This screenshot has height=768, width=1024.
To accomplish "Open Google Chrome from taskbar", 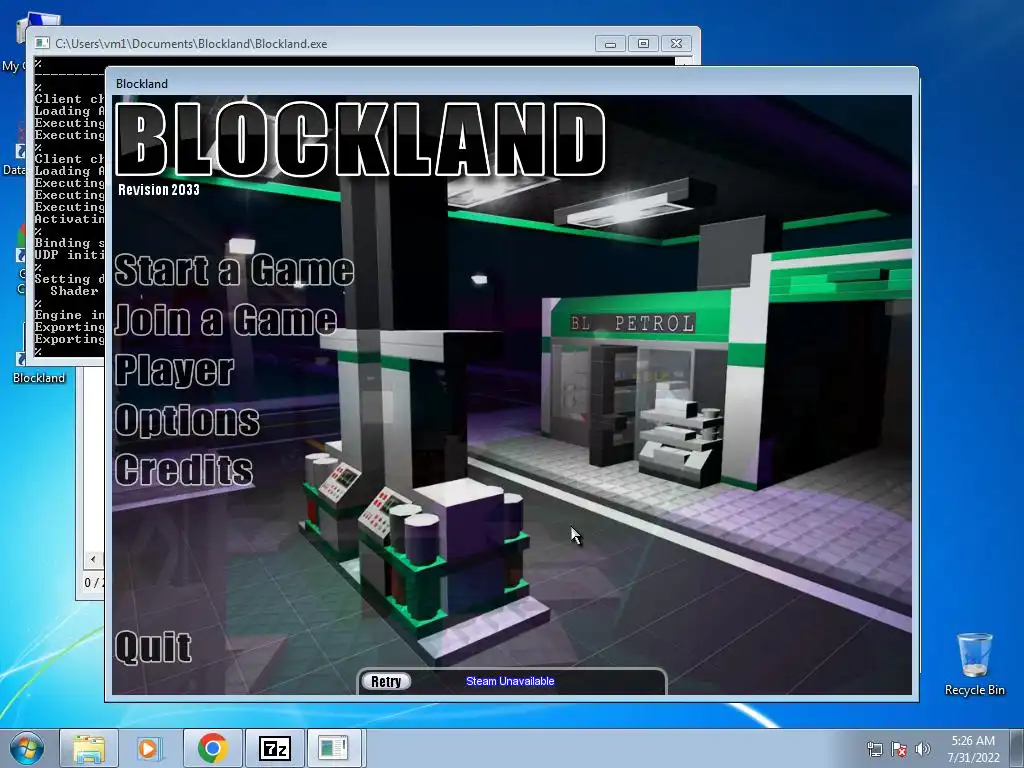I will click(x=212, y=748).
